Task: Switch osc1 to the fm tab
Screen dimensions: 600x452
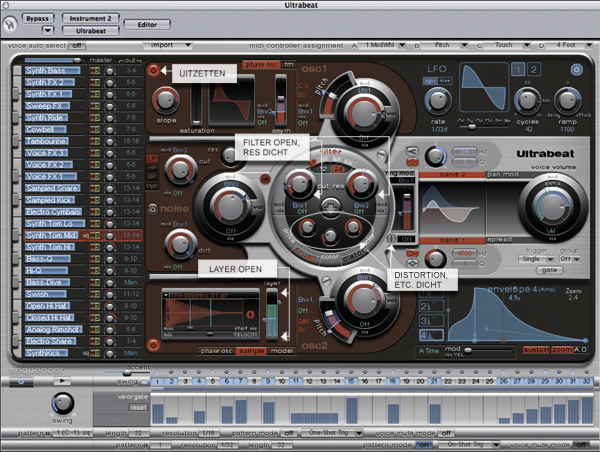Action: coord(289,65)
